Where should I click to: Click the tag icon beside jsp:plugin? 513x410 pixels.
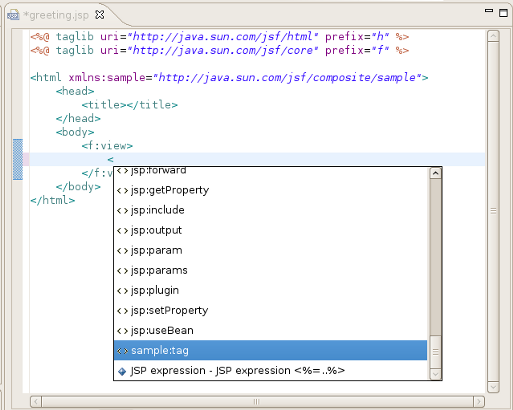(122, 291)
